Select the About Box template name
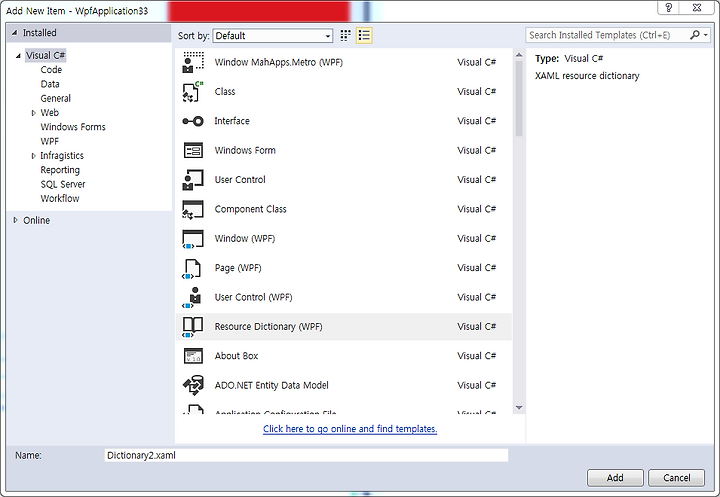 (236, 356)
